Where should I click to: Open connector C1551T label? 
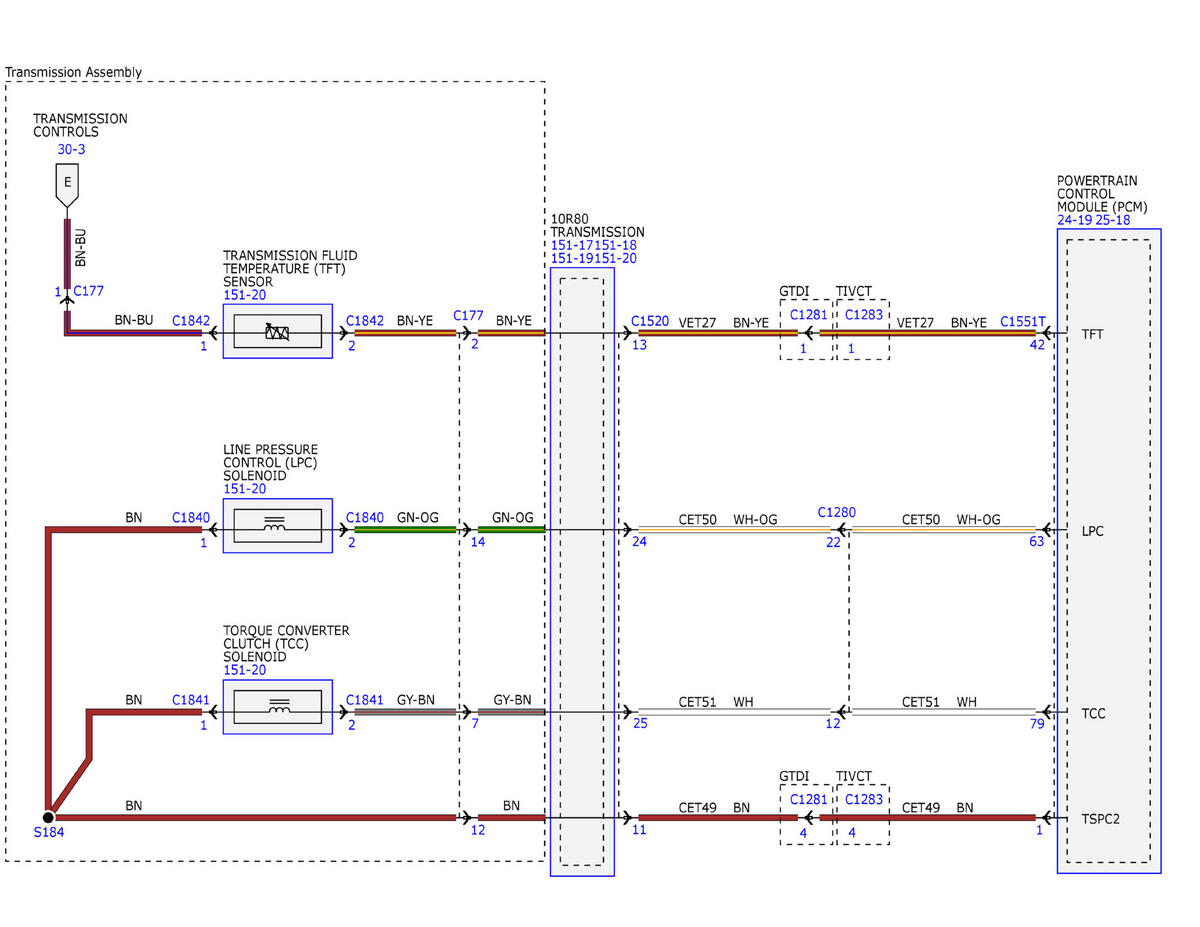coord(1023,322)
